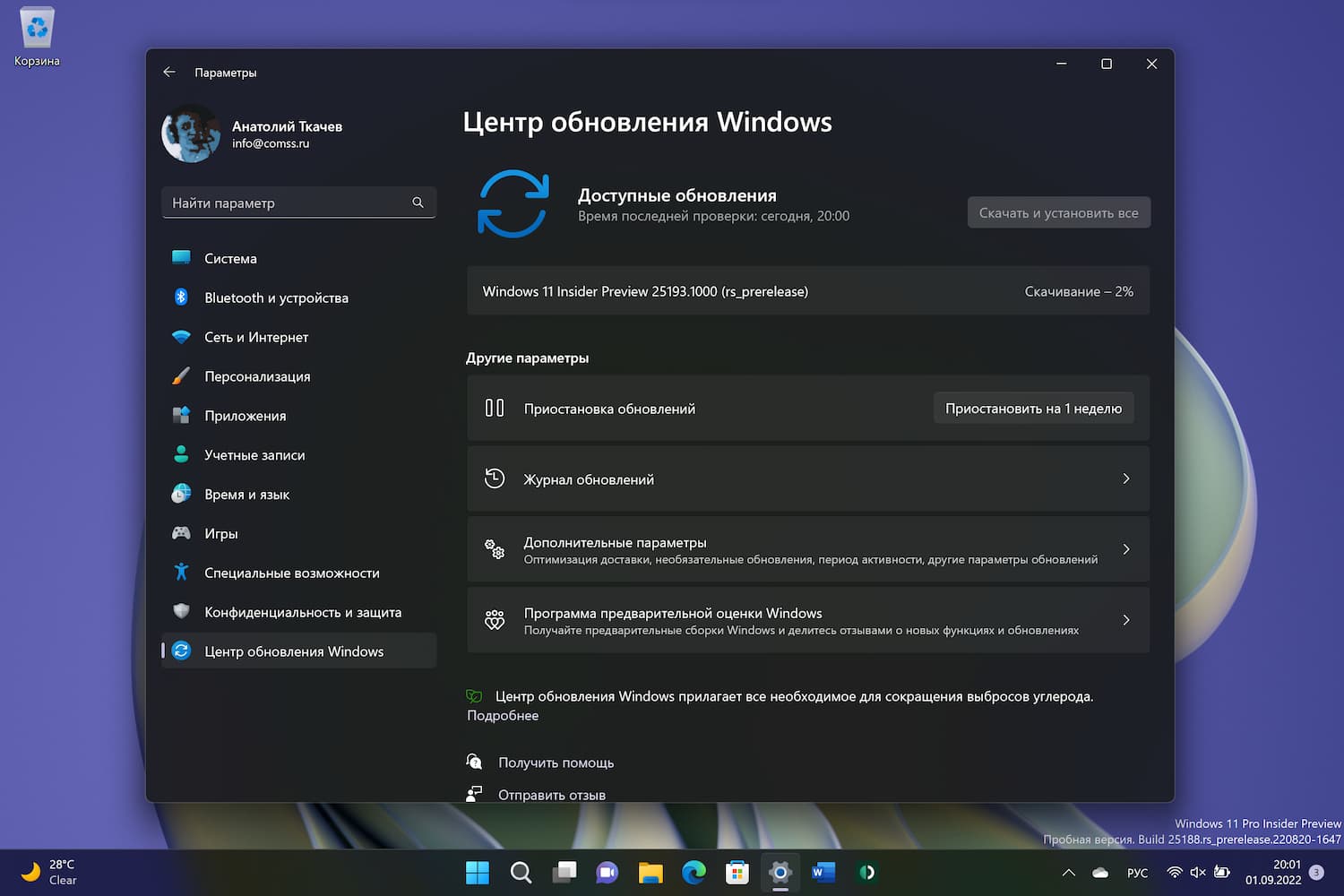Click the Система monitor icon

pos(181,258)
